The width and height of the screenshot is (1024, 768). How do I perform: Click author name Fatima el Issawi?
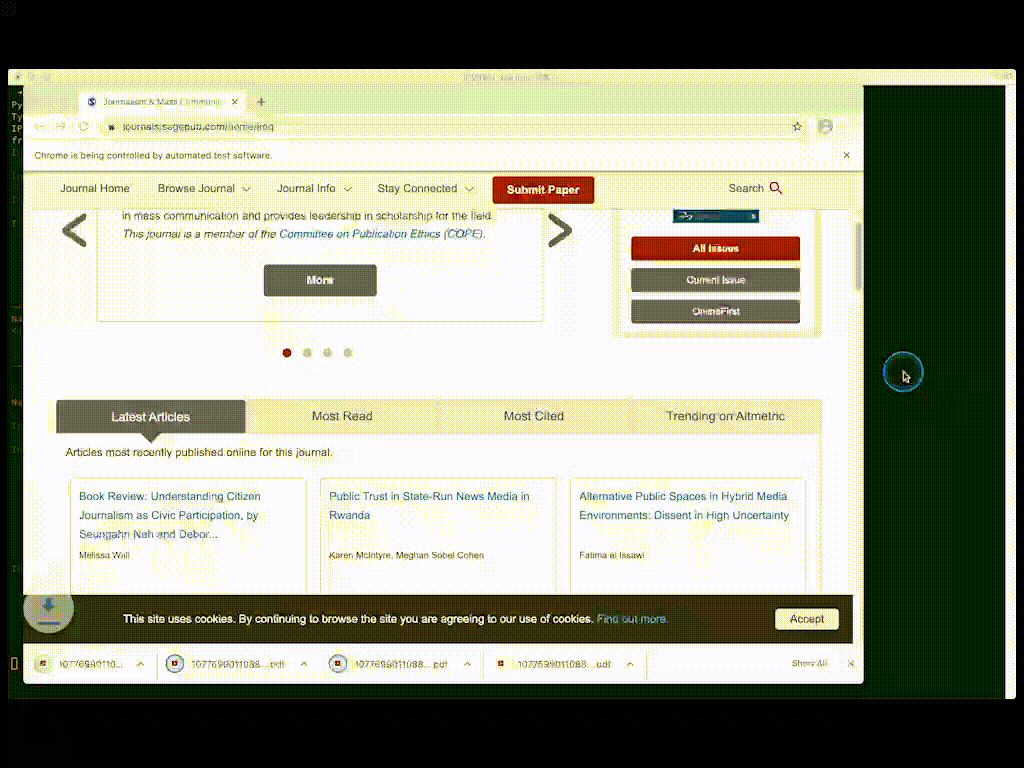pos(611,555)
